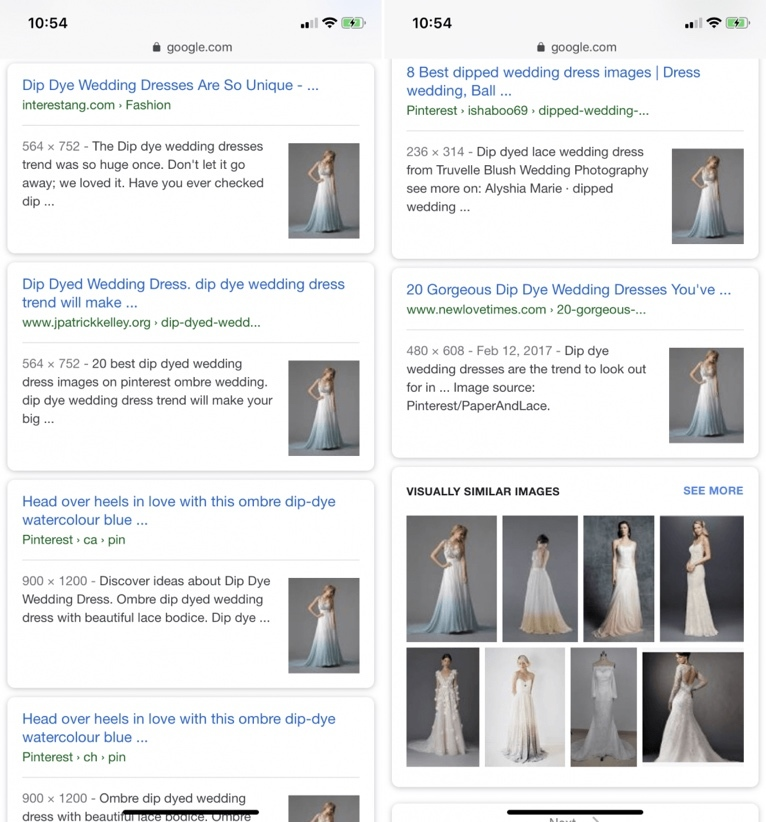The width and height of the screenshot is (766, 822).
Task: Tap the thumbnail in the interestang.com result
Action: pyautogui.click(x=323, y=191)
